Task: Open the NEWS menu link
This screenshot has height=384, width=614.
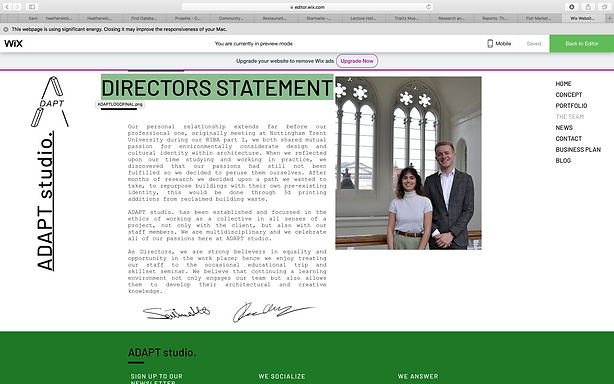Action: [564, 128]
